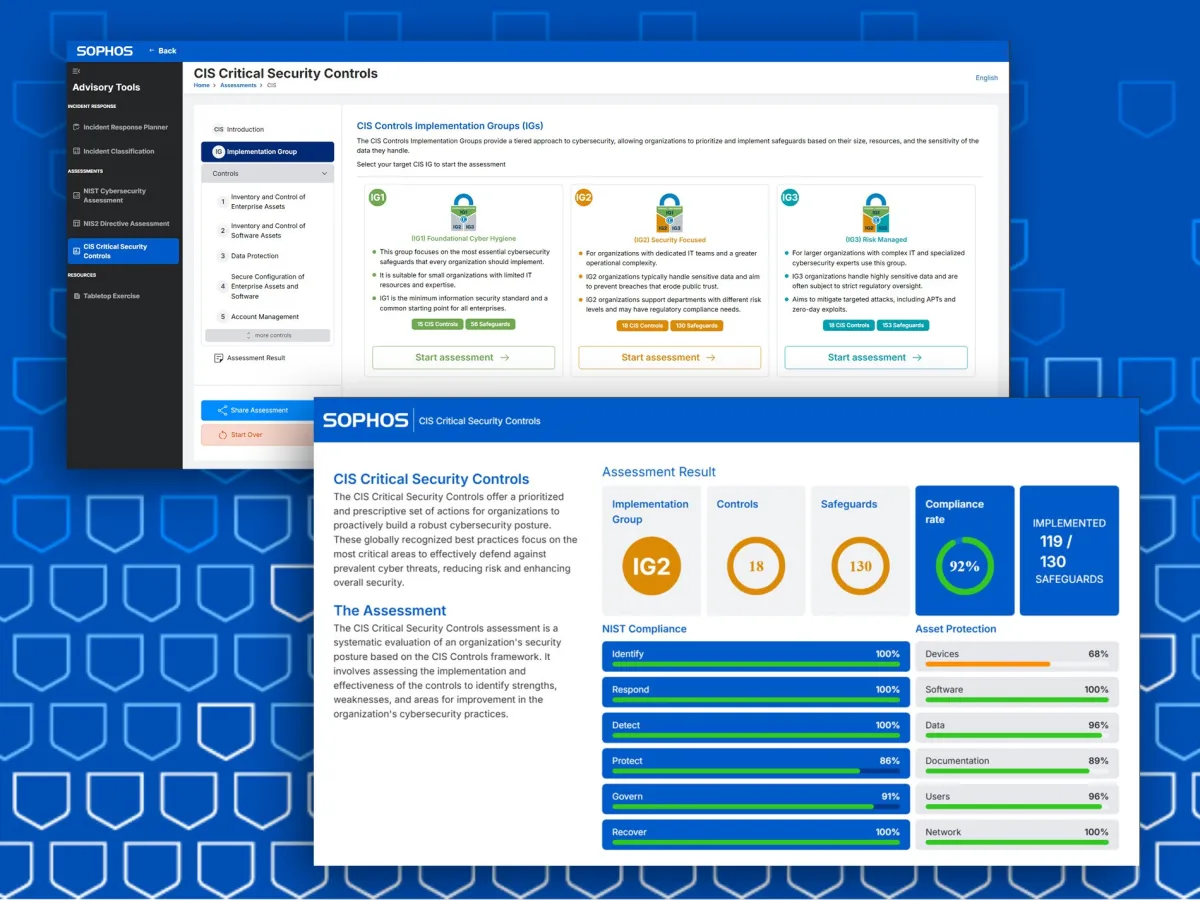Click the Incident Classification icon
The image size is (1200, 900).
click(x=77, y=151)
